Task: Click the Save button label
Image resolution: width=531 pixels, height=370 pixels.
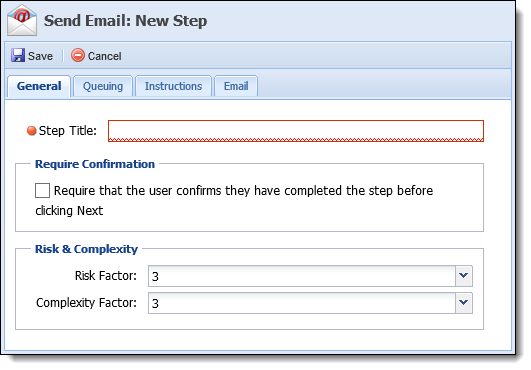Action: (x=40, y=56)
